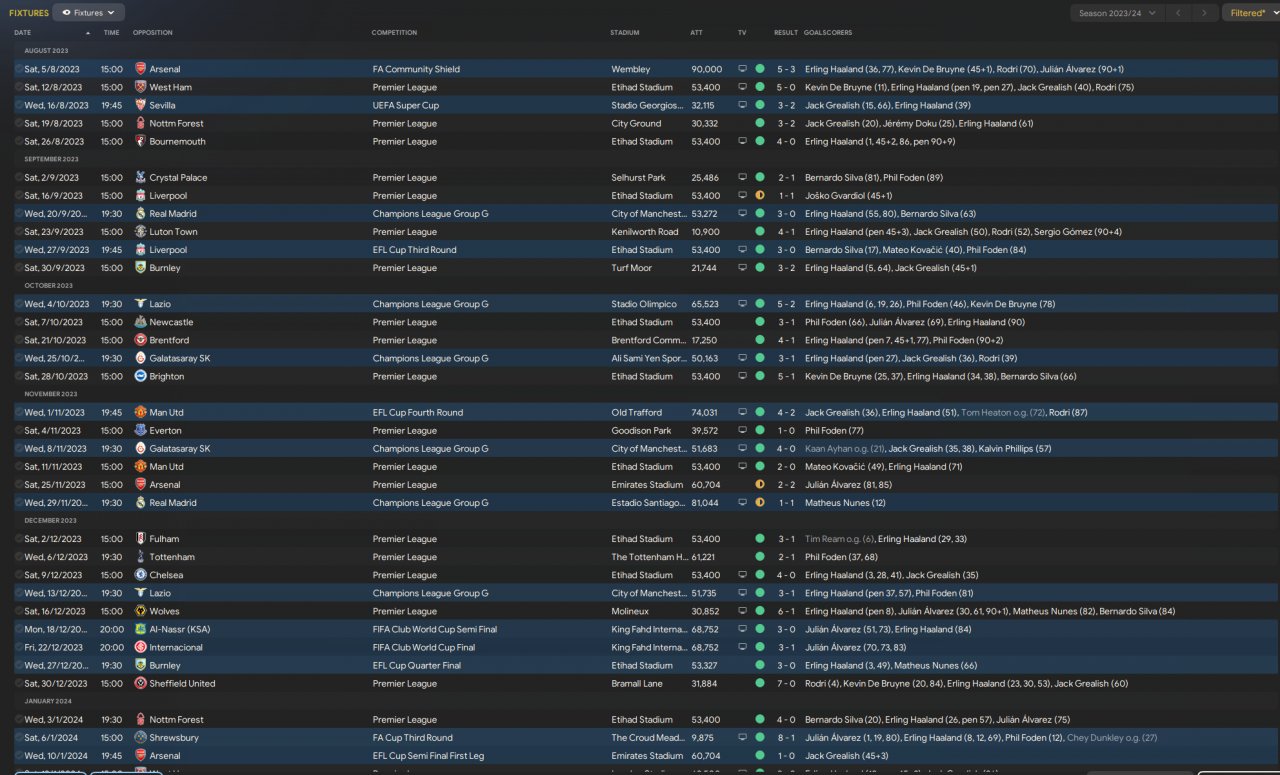Click the Chelsea club badge
This screenshot has width=1280, height=775.
click(x=141, y=575)
